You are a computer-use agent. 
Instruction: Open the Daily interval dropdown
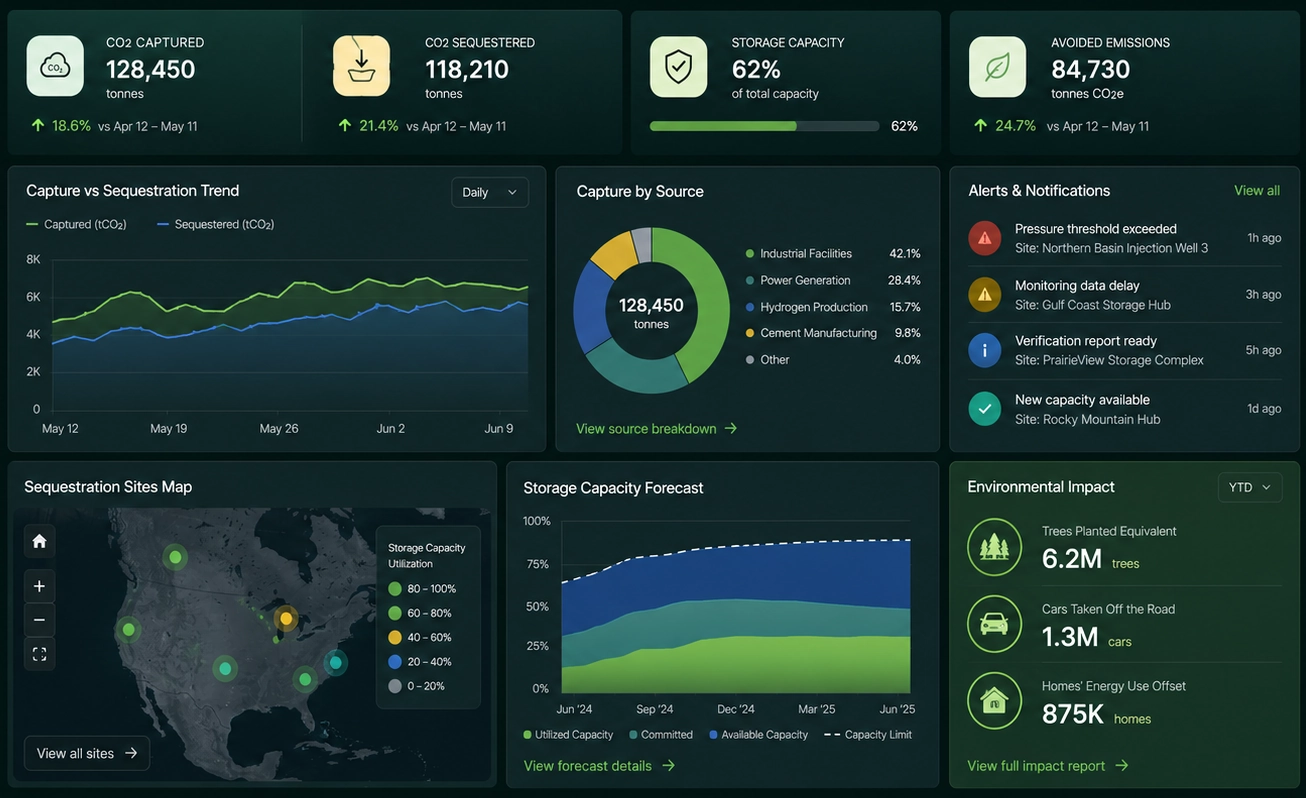(x=490, y=192)
